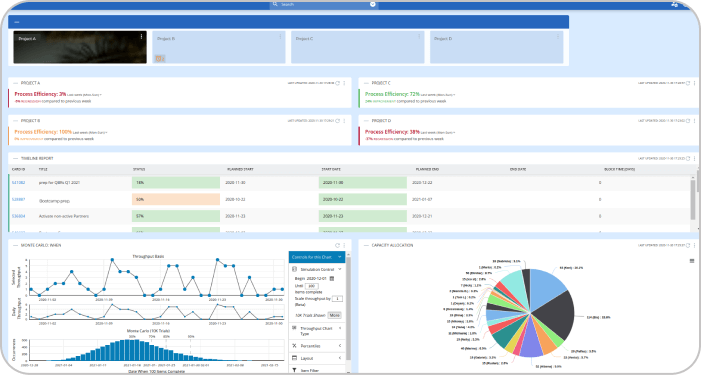Collapse the PROJECT A efficiency widget
This screenshot has width=701, height=375.
pos(16,83)
